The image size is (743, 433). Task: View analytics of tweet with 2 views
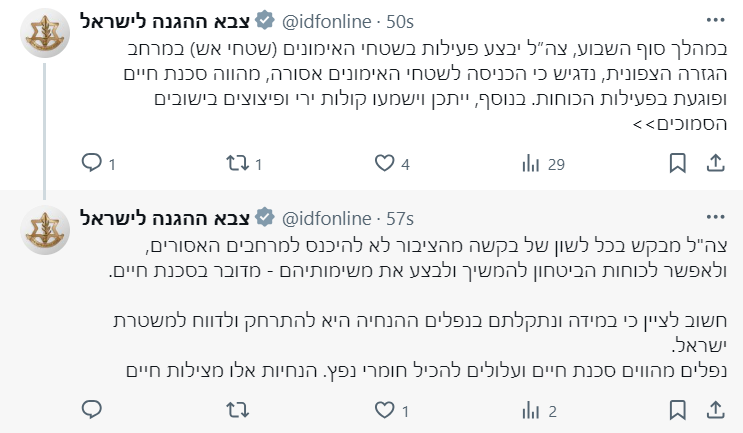tap(530, 409)
